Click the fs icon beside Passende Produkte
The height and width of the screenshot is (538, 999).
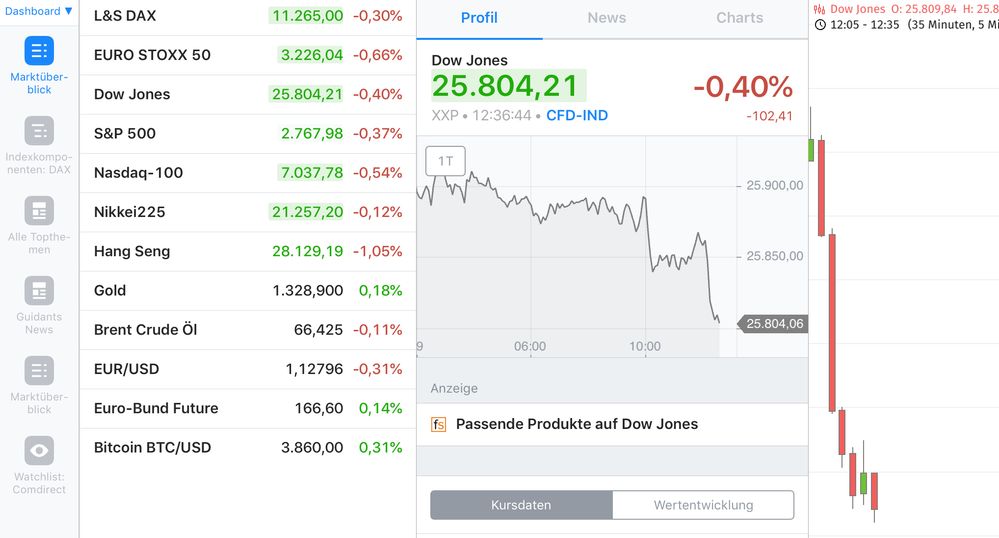(x=439, y=424)
